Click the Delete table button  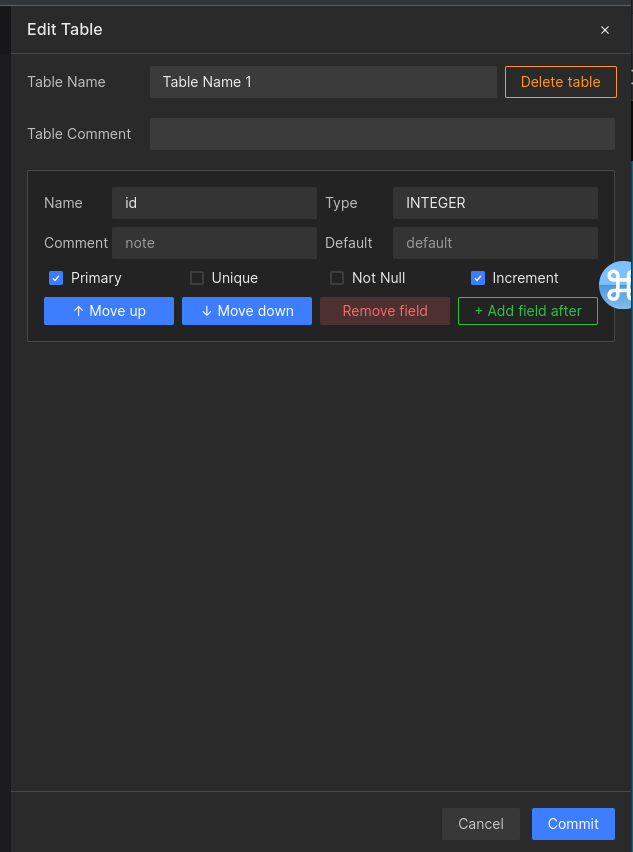point(560,82)
